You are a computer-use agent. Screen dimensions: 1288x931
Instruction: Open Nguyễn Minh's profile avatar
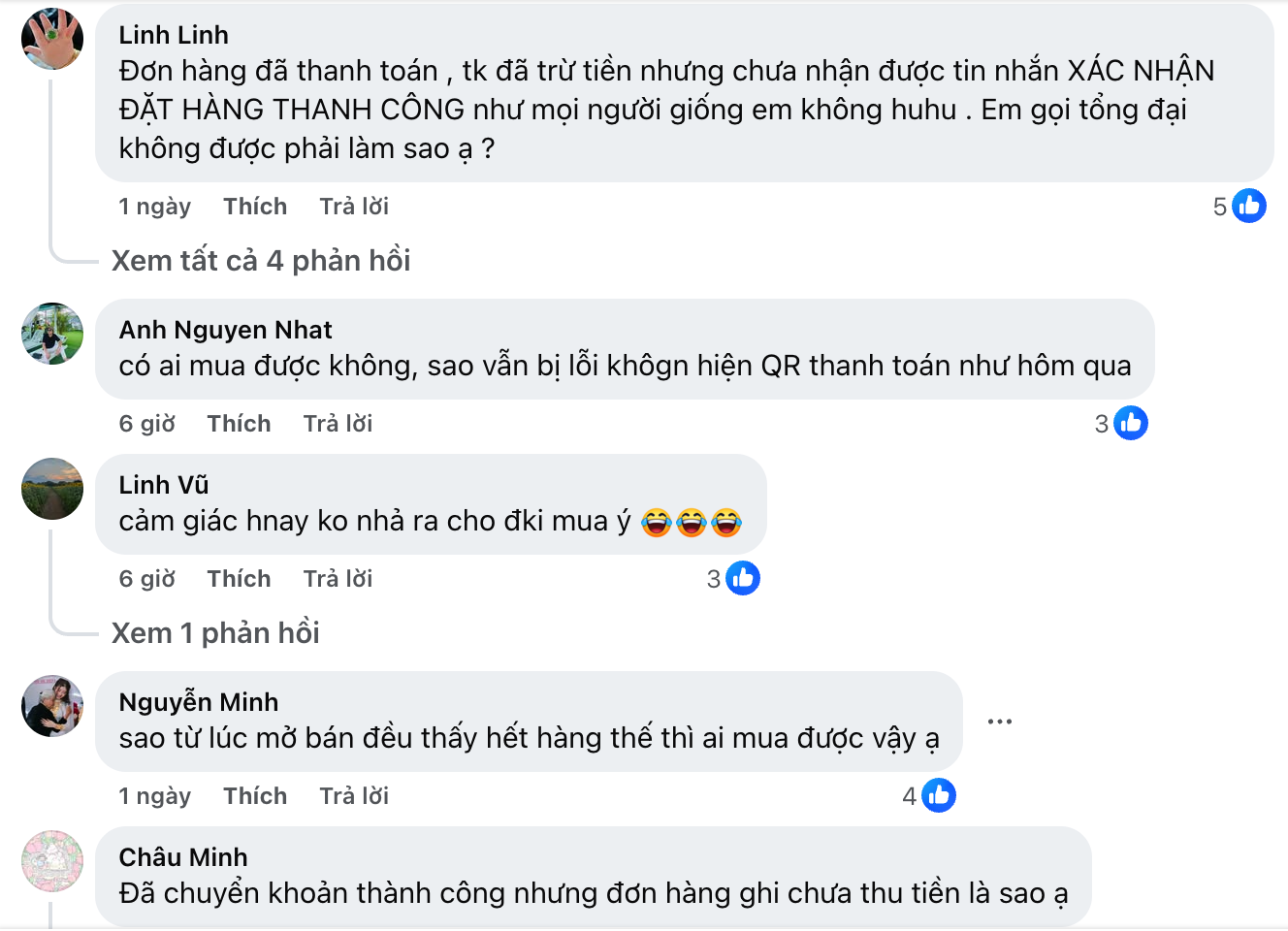(x=52, y=706)
